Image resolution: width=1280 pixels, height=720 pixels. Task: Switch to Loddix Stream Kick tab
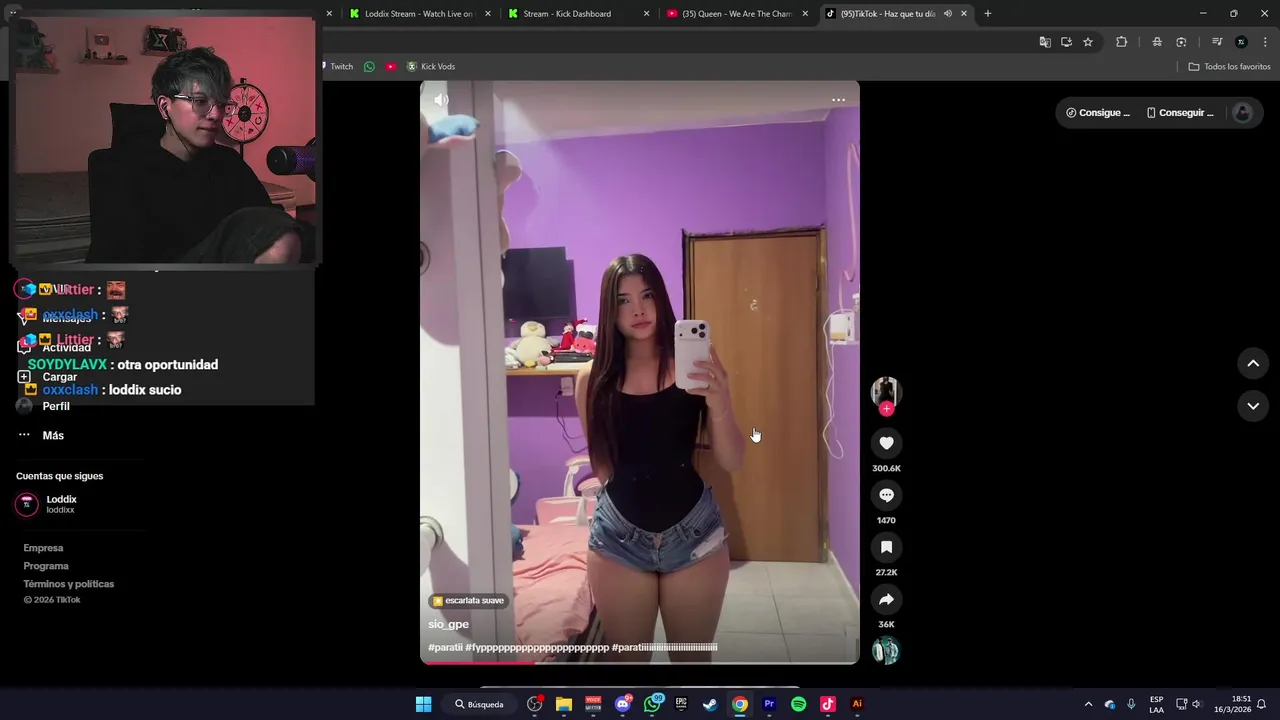point(418,14)
